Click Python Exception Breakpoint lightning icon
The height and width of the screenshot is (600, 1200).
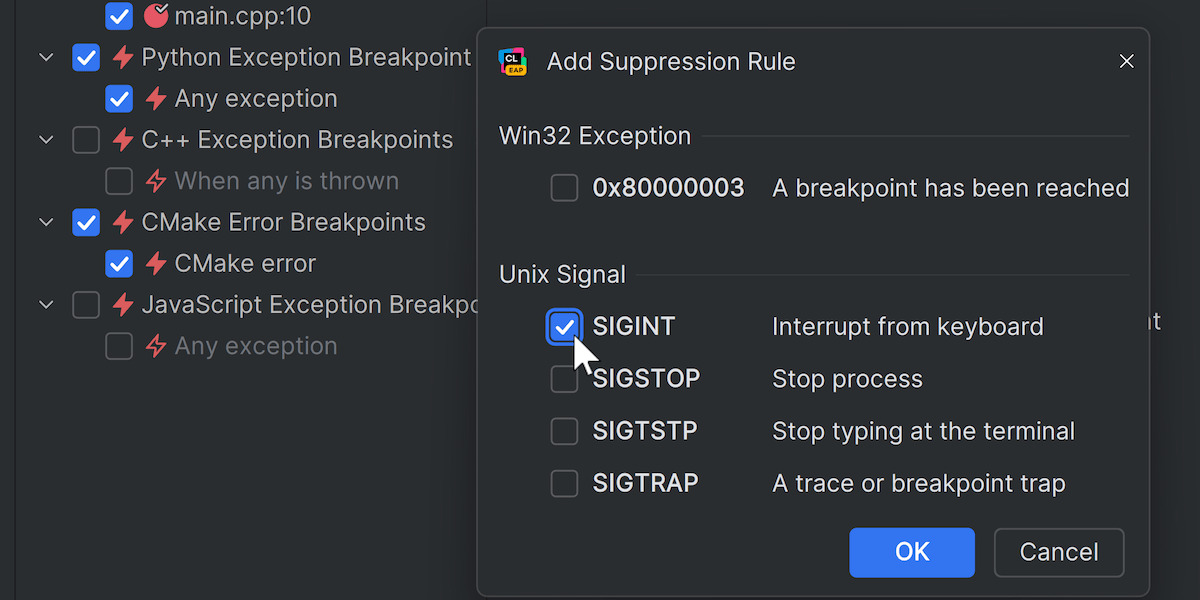(x=123, y=58)
